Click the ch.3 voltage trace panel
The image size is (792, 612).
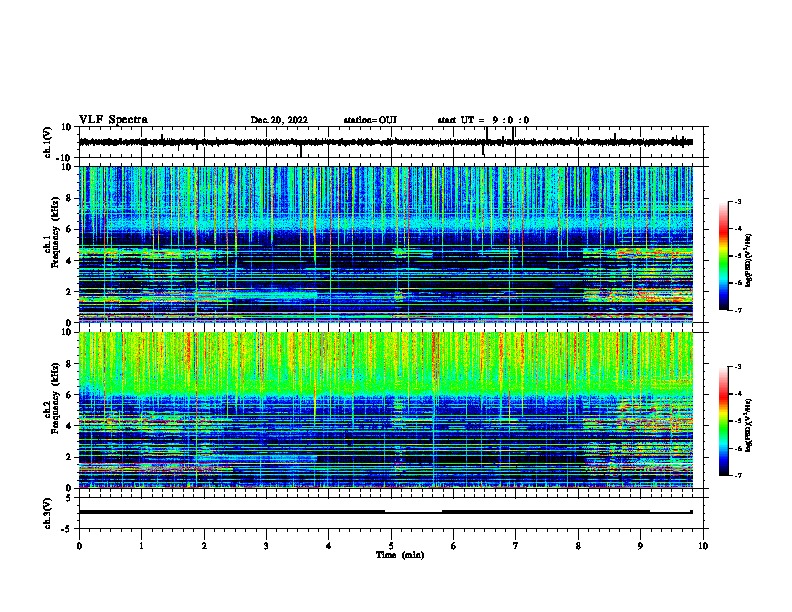(x=393, y=513)
